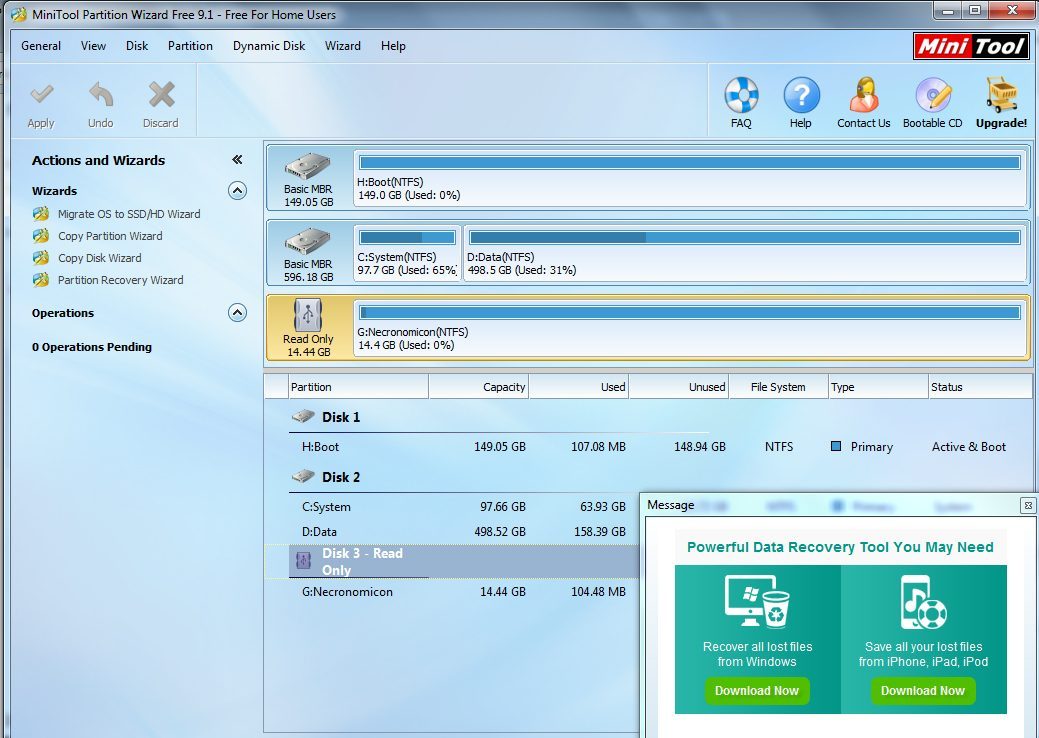Launch the Copy Disk Wizard link
Screen dimensions: 1039x738
pos(99,258)
